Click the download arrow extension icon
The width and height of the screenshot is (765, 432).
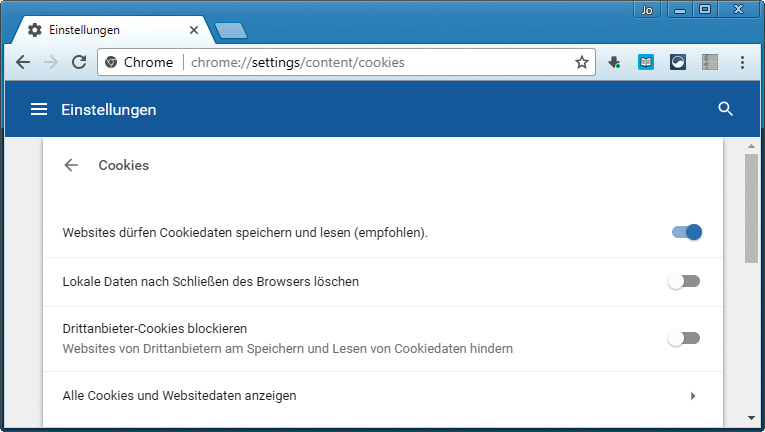pos(615,62)
